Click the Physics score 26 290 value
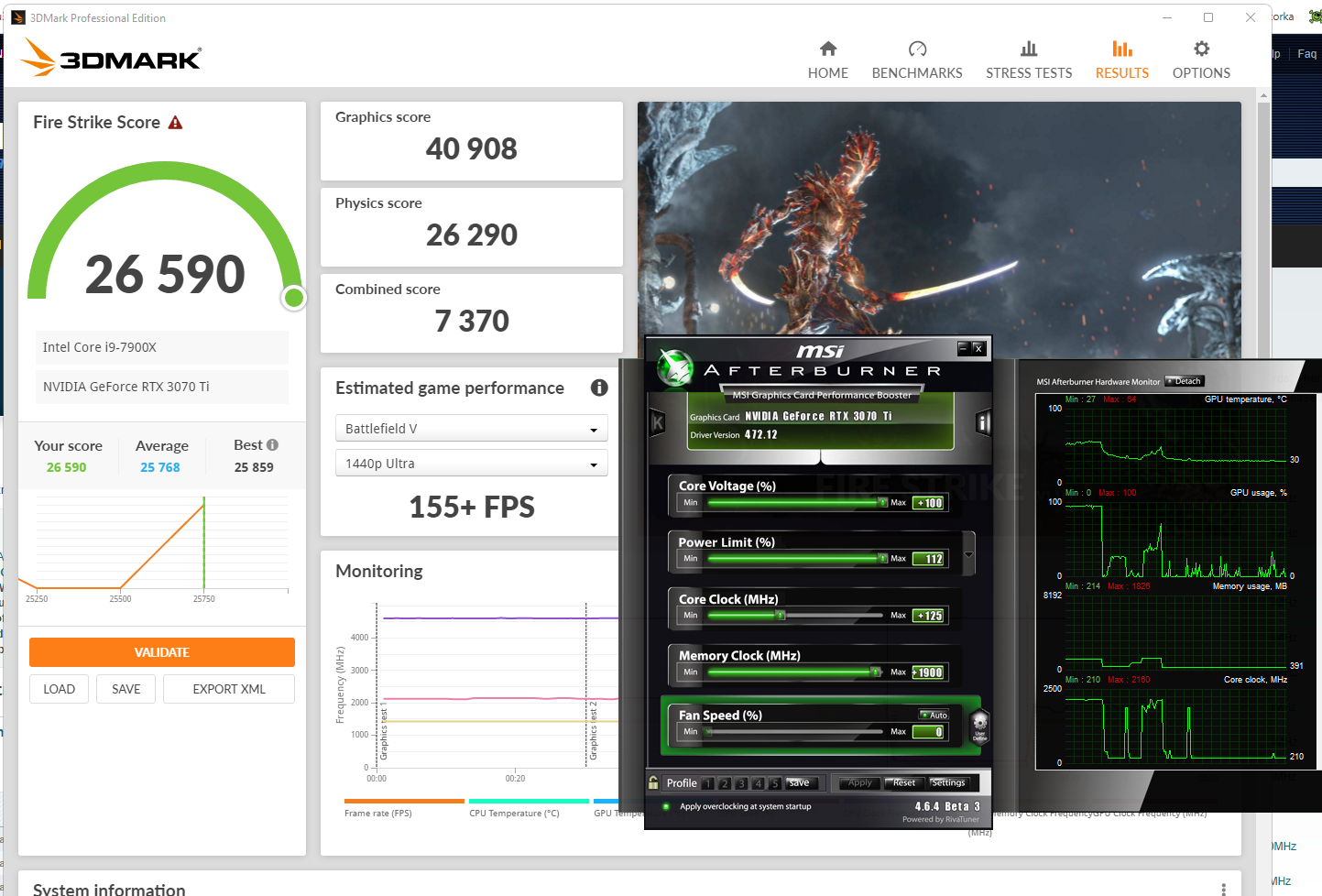 (x=472, y=235)
